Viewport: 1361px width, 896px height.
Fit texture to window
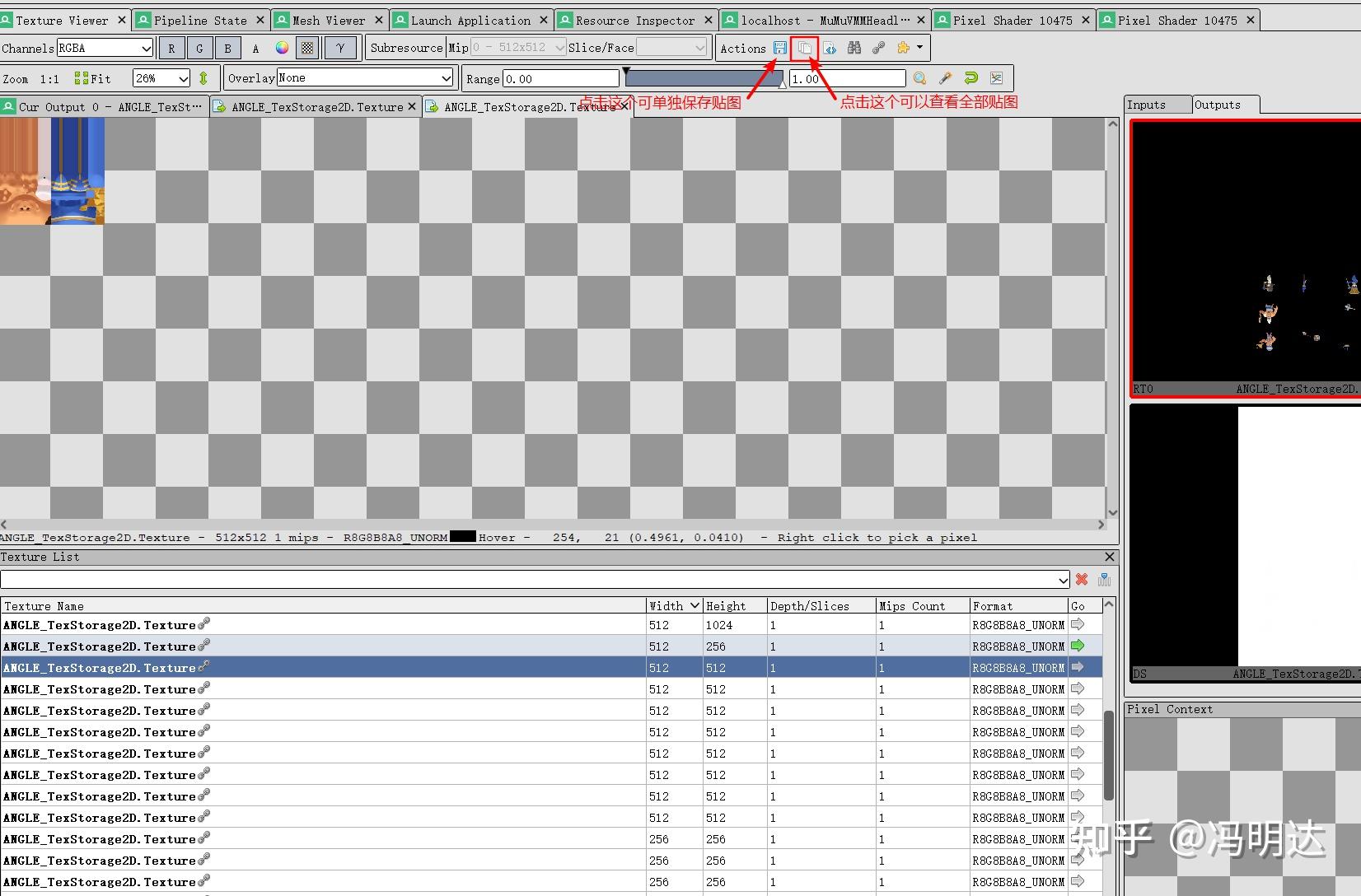[92, 78]
